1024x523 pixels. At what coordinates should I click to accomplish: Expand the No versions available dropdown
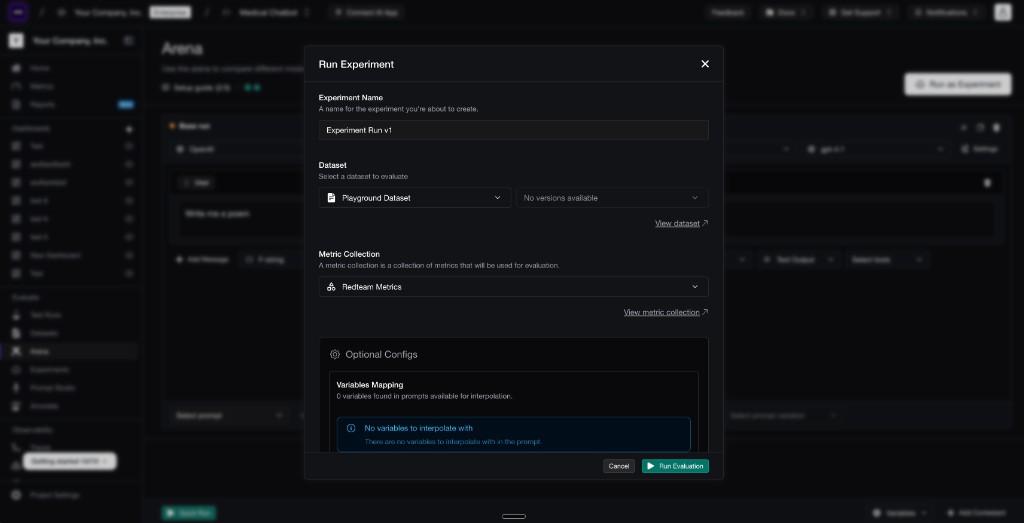point(612,198)
